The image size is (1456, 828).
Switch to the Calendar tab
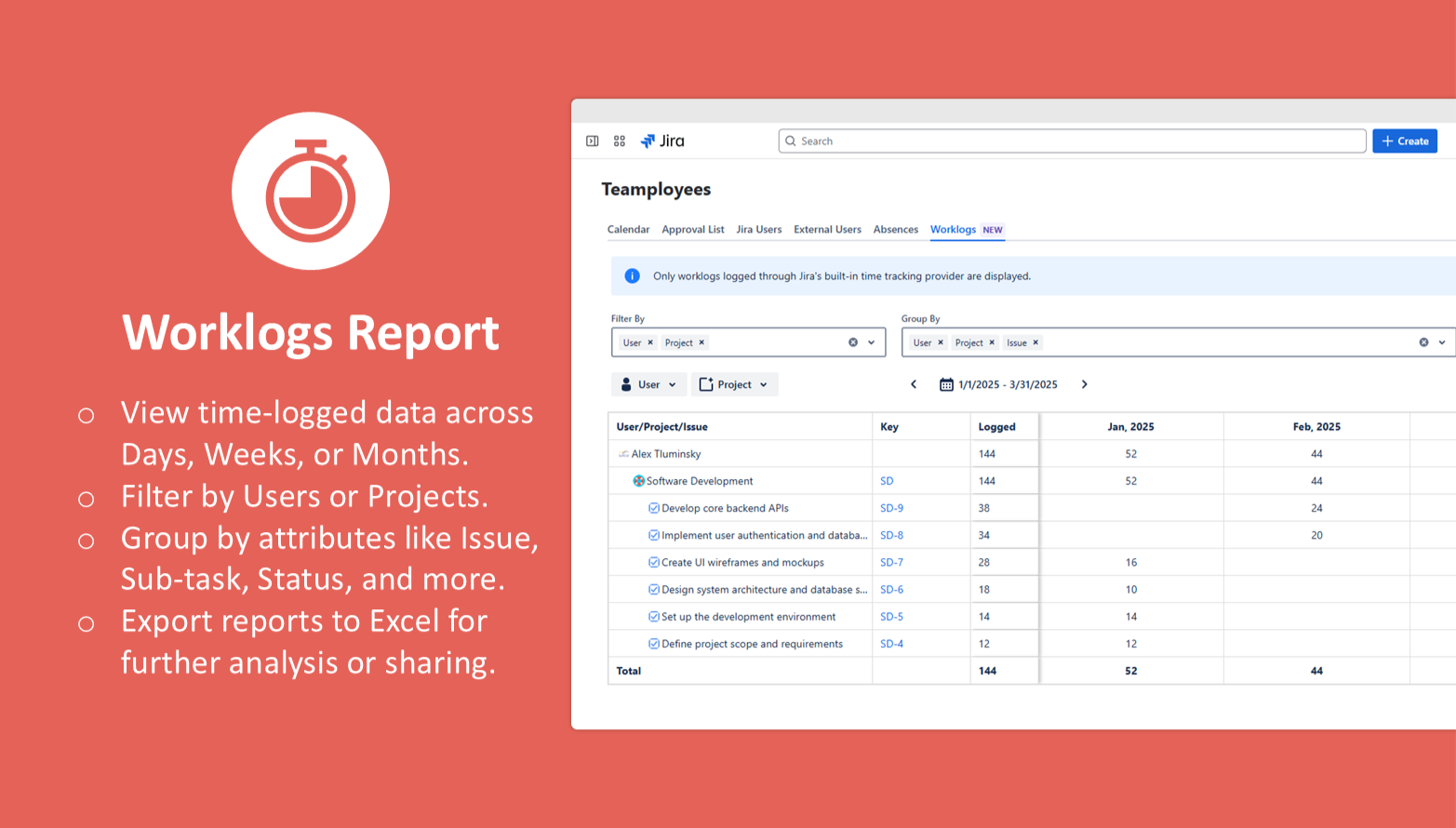(629, 230)
